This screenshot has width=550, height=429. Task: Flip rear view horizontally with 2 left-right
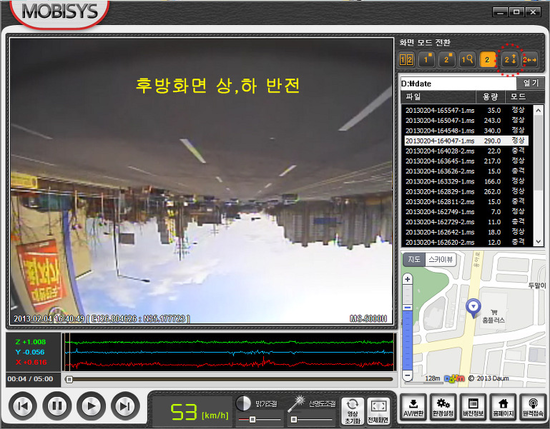tap(530, 60)
